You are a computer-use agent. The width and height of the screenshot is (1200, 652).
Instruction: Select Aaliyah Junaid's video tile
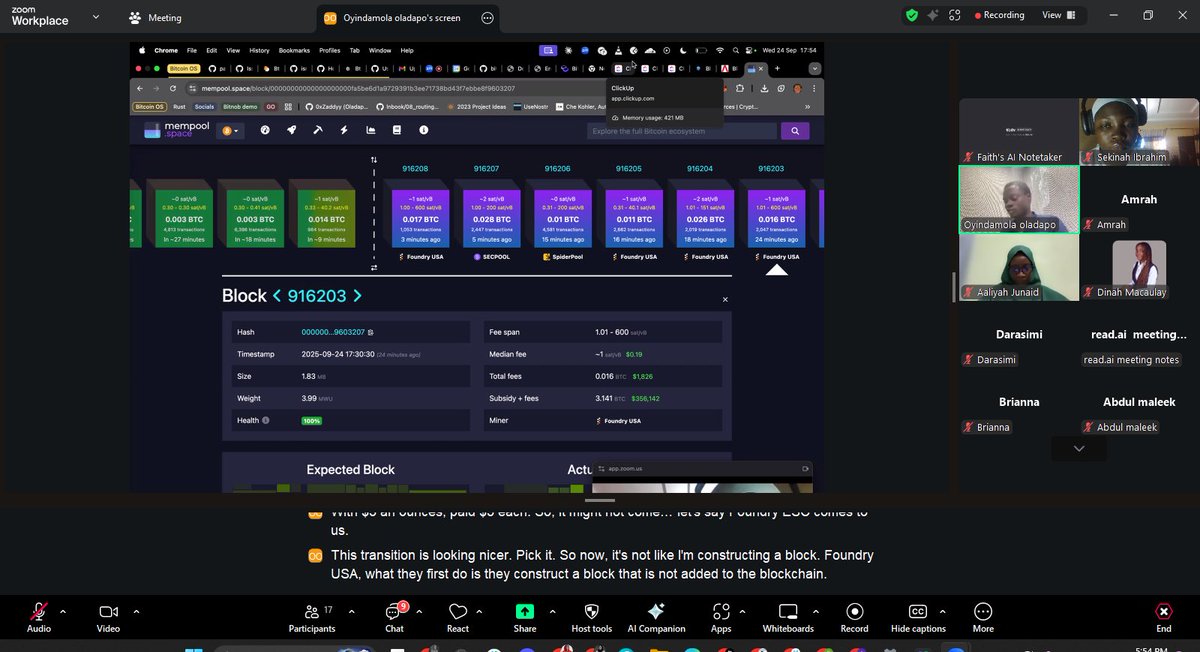click(1019, 267)
